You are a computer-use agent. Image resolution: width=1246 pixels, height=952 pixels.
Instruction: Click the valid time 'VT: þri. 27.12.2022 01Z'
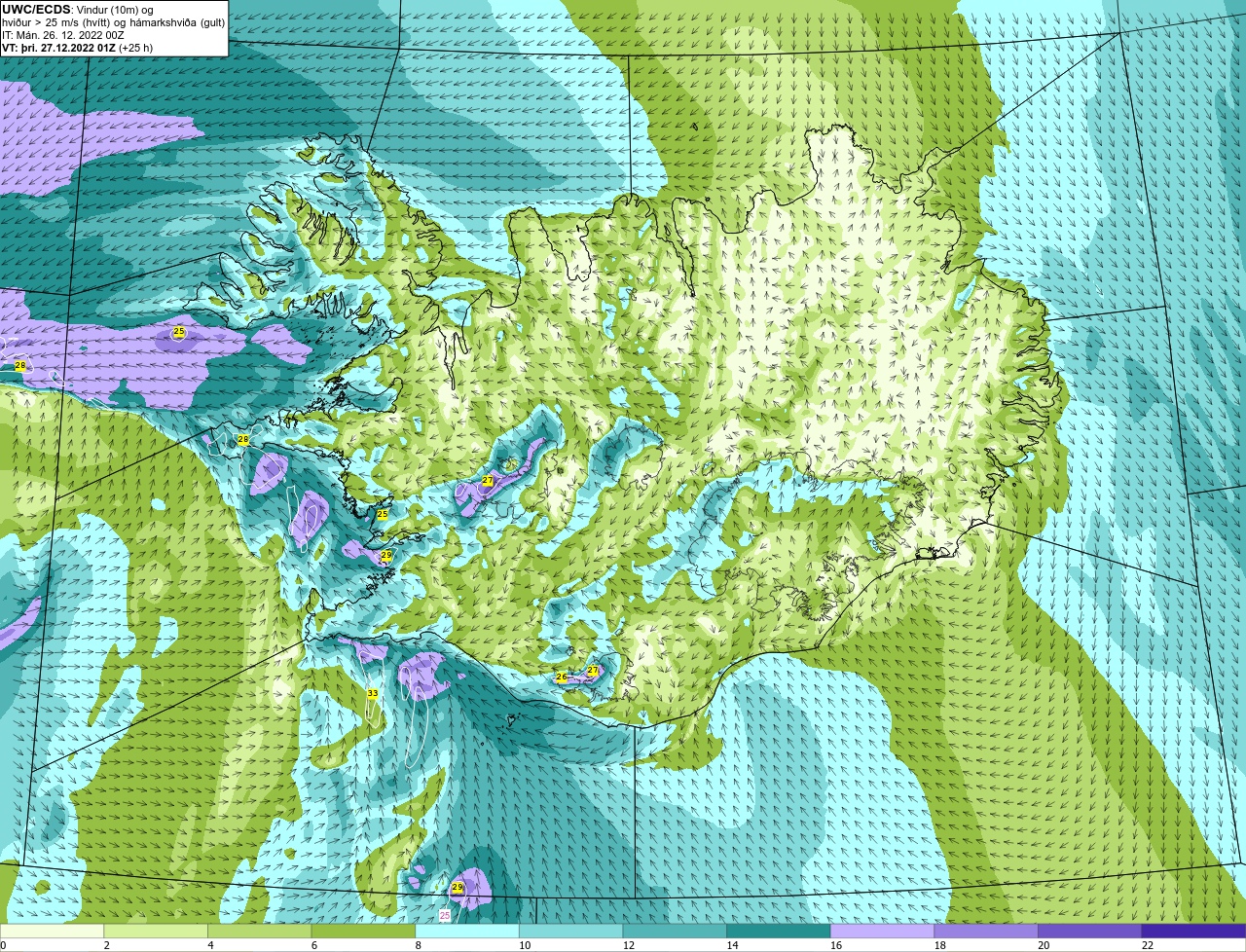click(59, 48)
